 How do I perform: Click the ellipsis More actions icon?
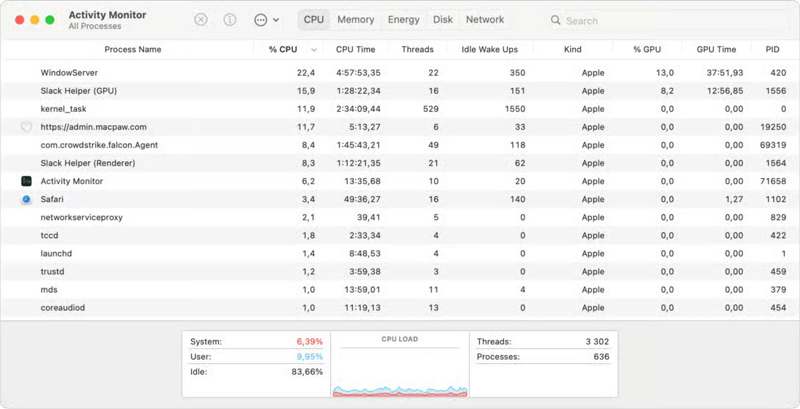[x=261, y=20]
